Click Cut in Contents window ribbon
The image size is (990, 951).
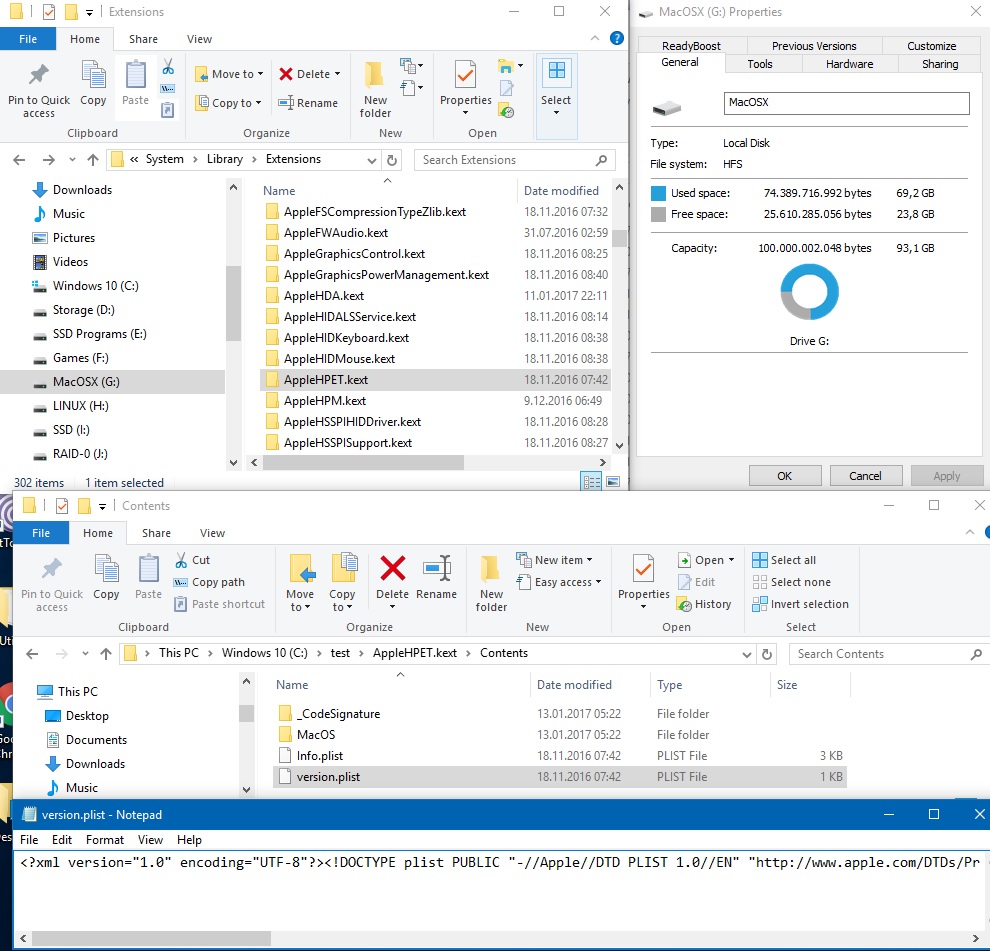pyautogui.click(x=193, y=560)
